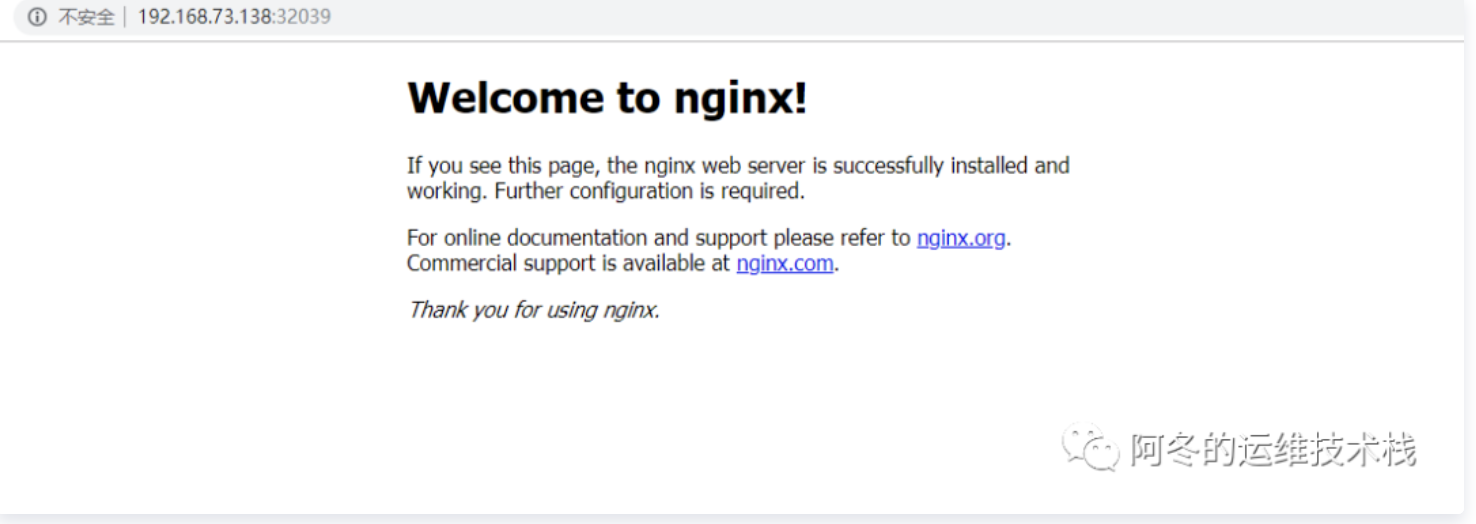Click text "For online documentation and support"
The width and height of the screenshot is (1476, 524).
point(588,238)
